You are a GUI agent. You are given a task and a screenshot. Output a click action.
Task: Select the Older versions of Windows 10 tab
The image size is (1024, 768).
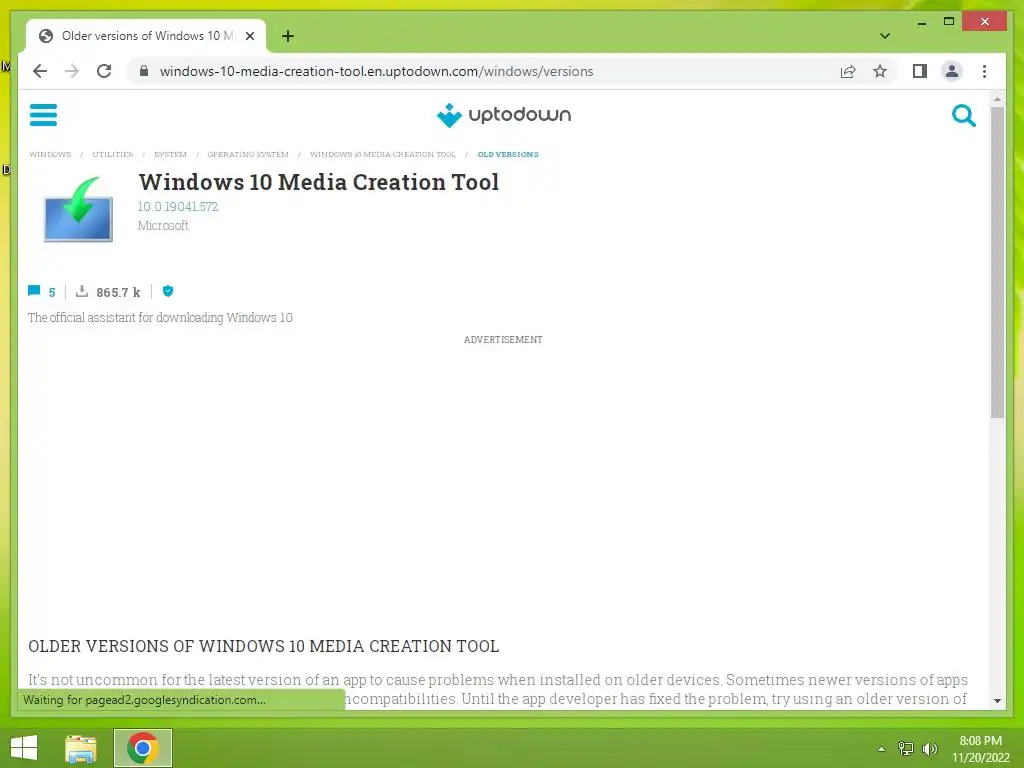tap(146, 36)
